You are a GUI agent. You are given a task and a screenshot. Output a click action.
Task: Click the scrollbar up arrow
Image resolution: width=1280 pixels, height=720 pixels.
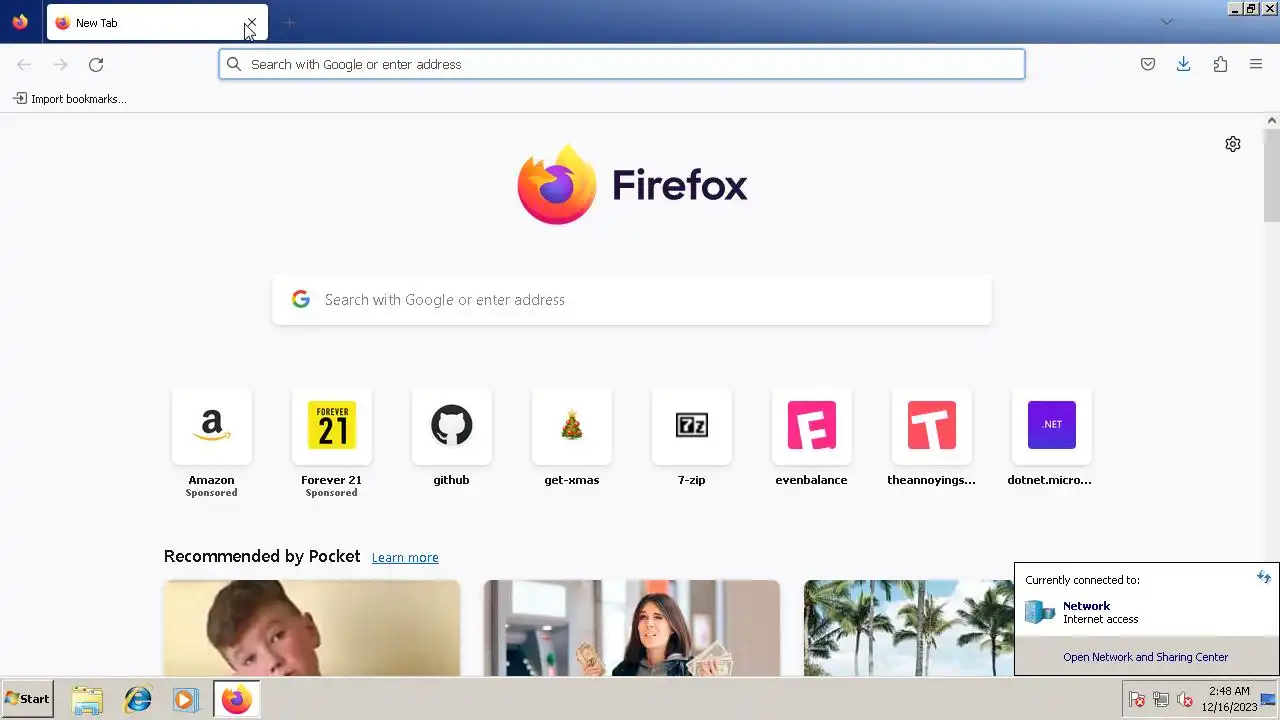pos(1271,120)
